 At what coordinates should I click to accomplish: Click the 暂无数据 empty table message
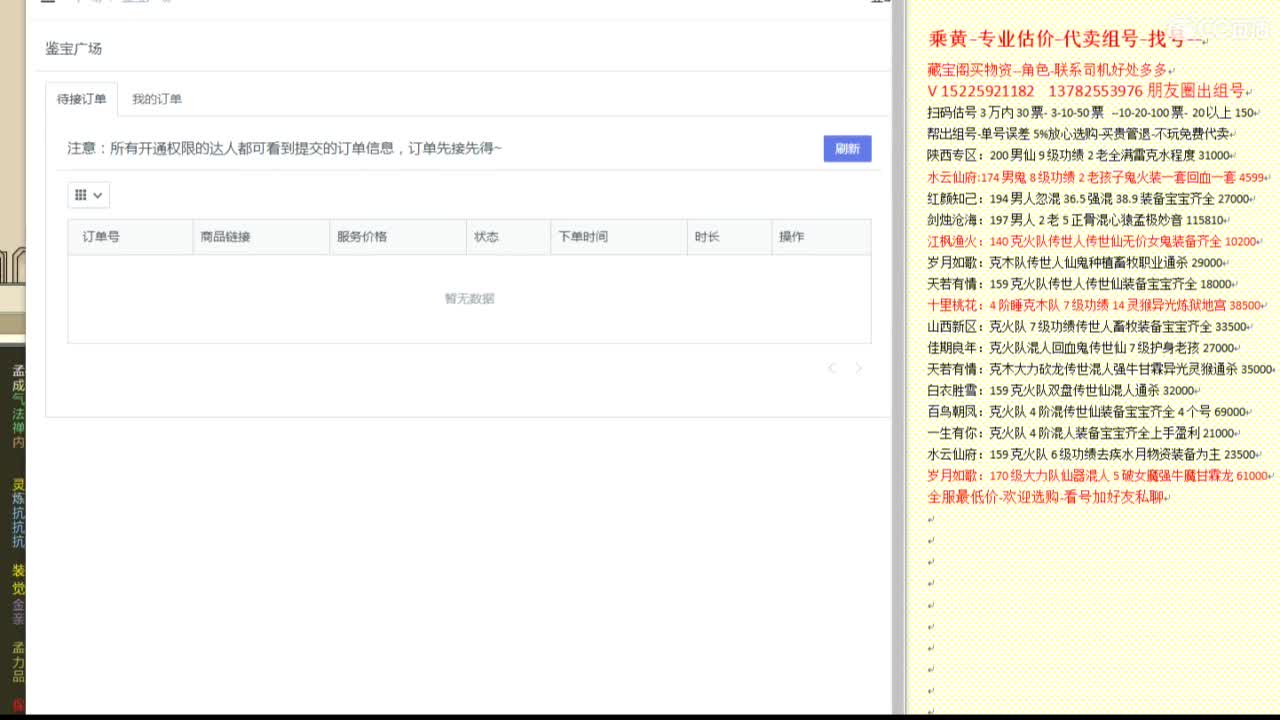point(469,298)
